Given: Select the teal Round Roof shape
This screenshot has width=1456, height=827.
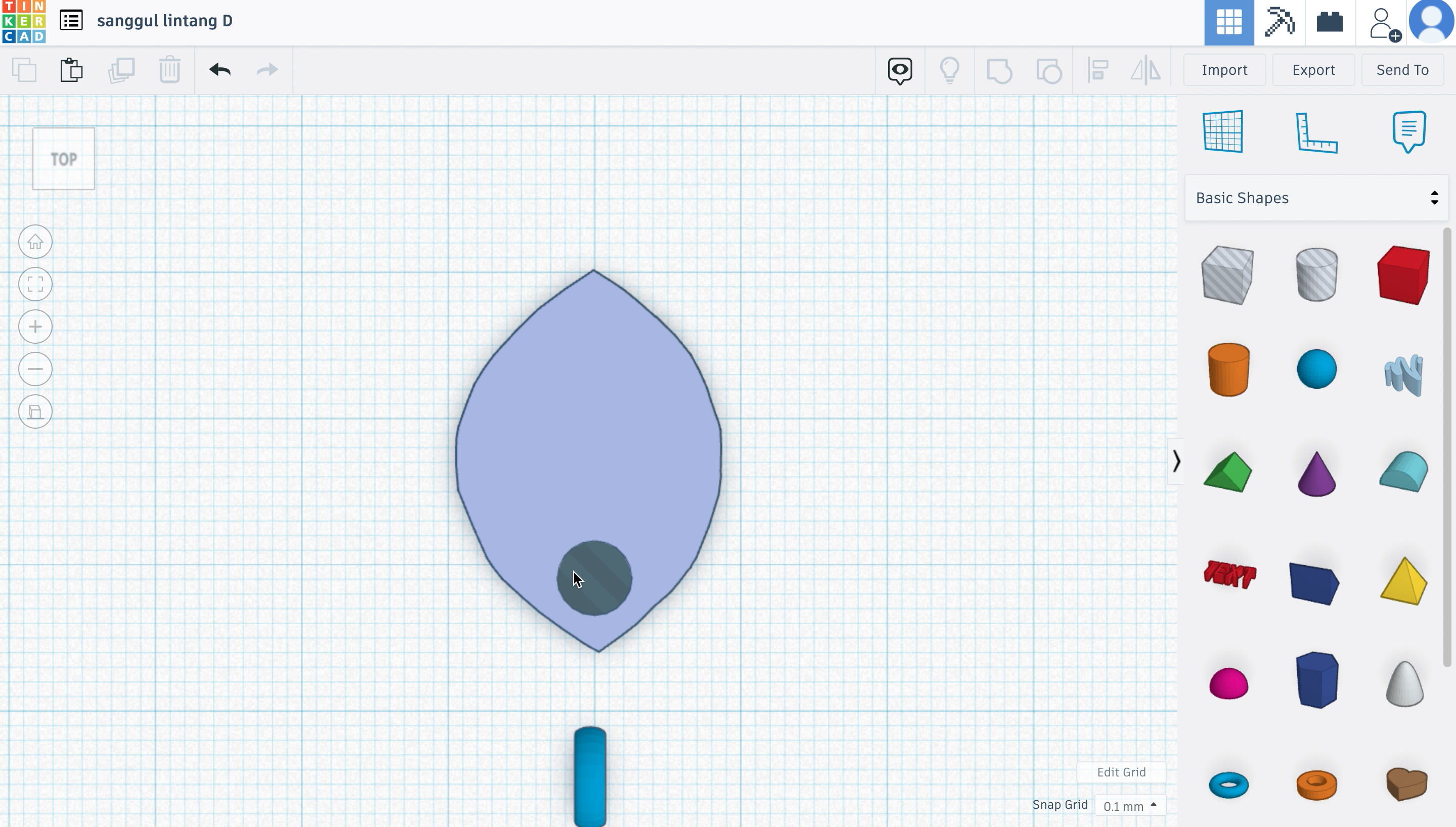Looking at the screenshot, I should coord(1404,472).
